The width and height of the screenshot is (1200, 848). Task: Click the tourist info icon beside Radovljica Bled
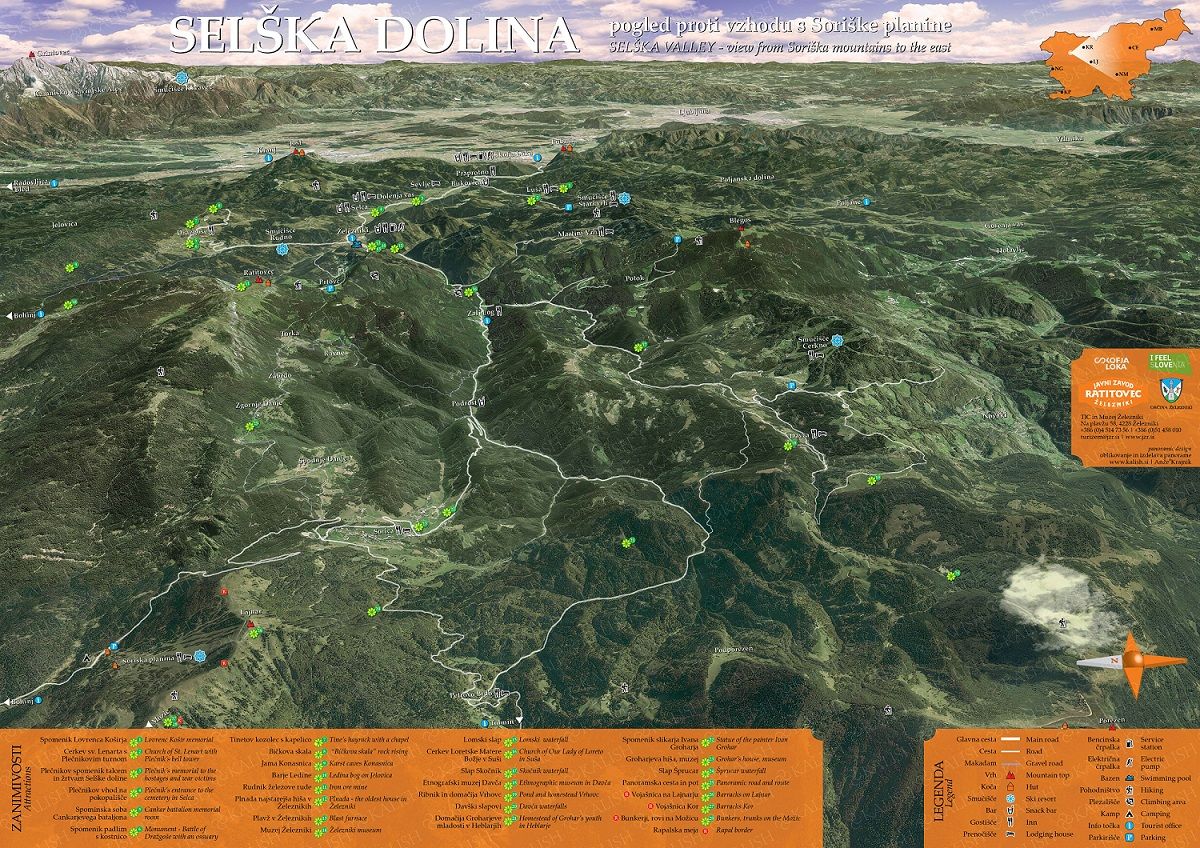[x=55, y=183]
